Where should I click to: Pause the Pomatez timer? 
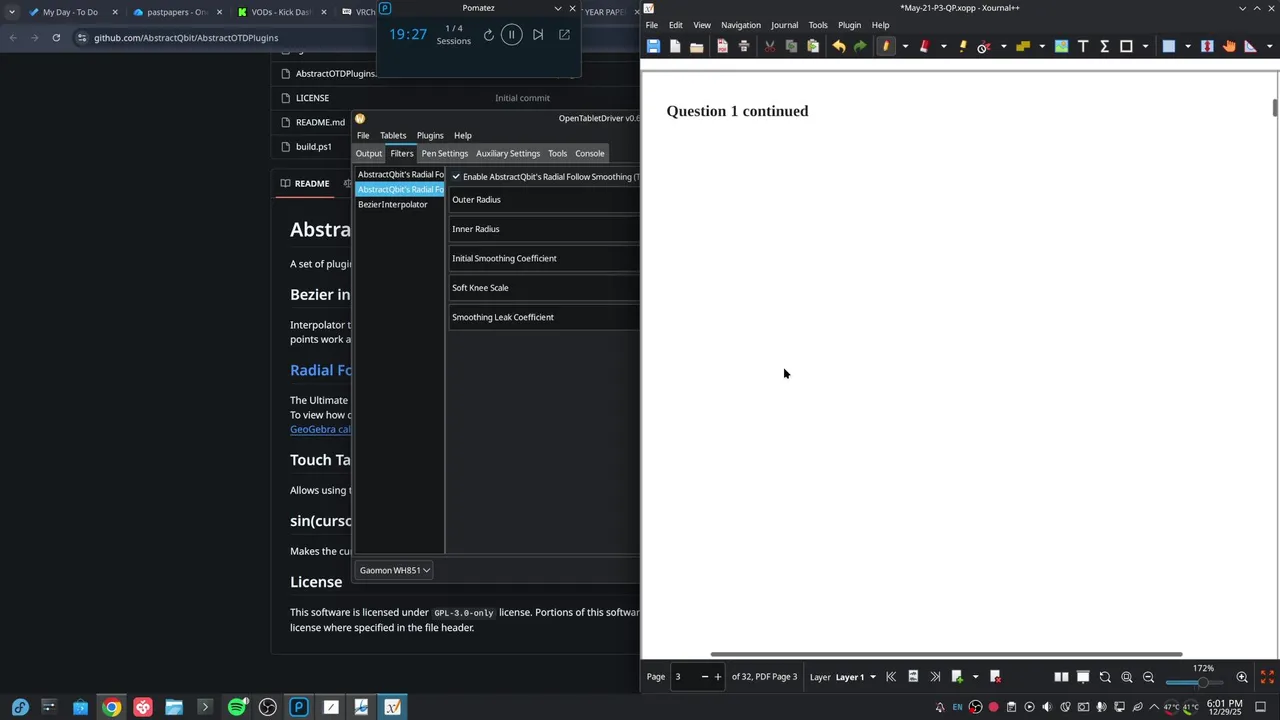click(x=511, y=35)
